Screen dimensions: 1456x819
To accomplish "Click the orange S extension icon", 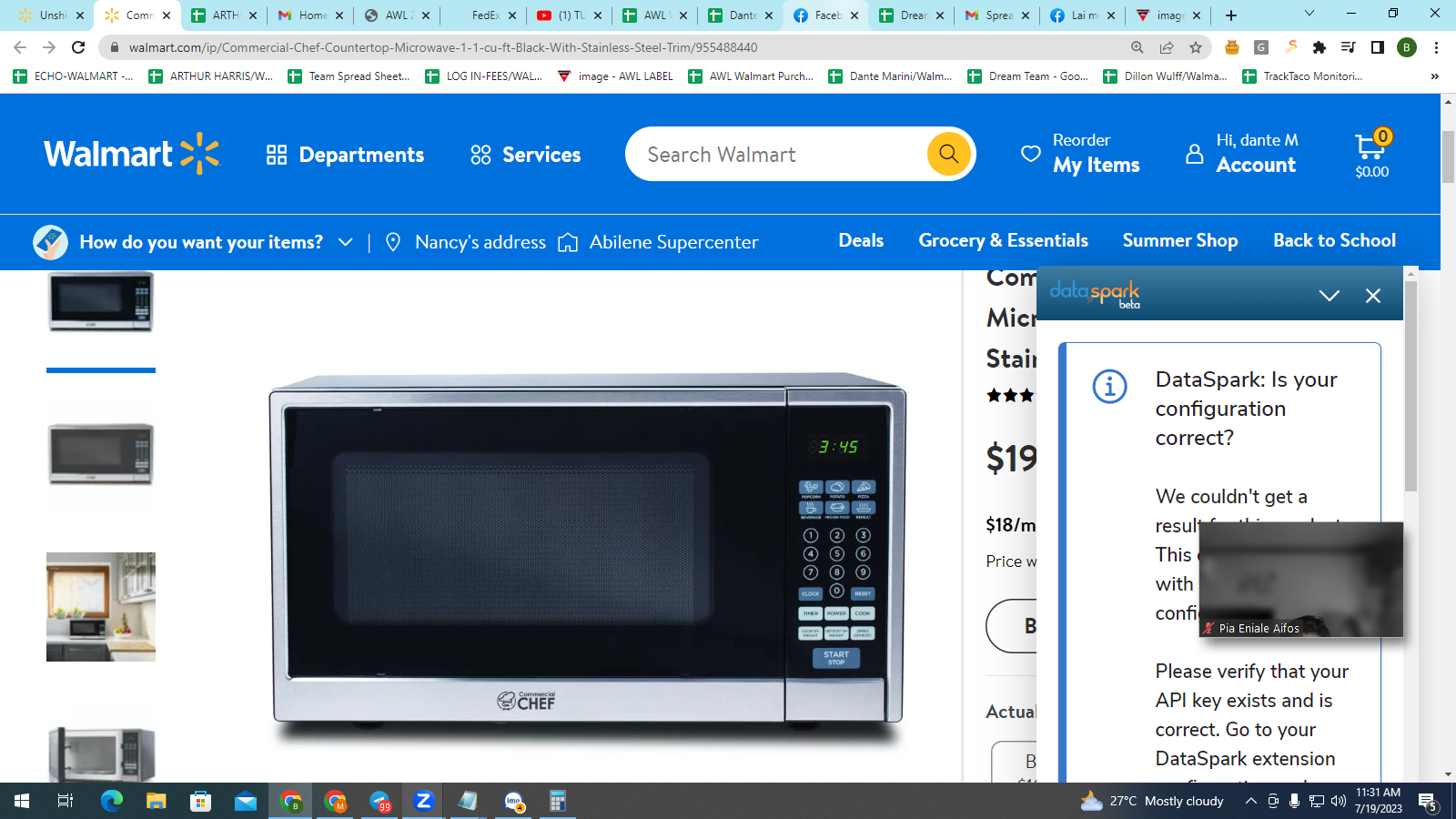I will point(1290,47).
